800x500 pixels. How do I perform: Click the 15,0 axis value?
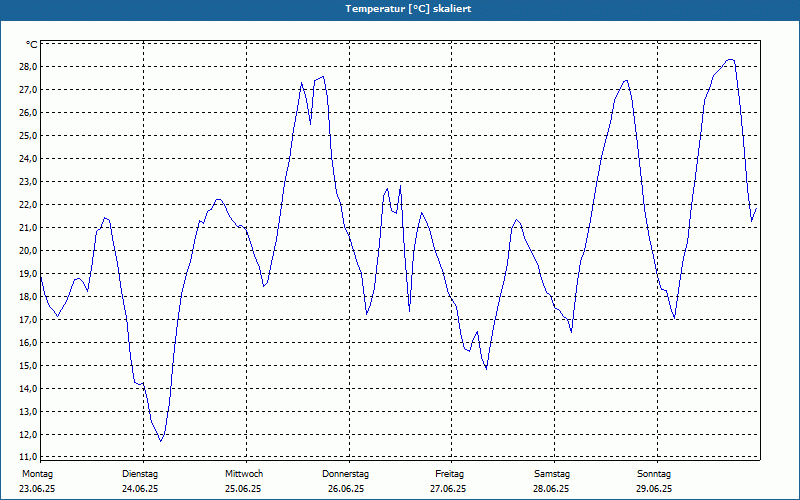[29, 366]
